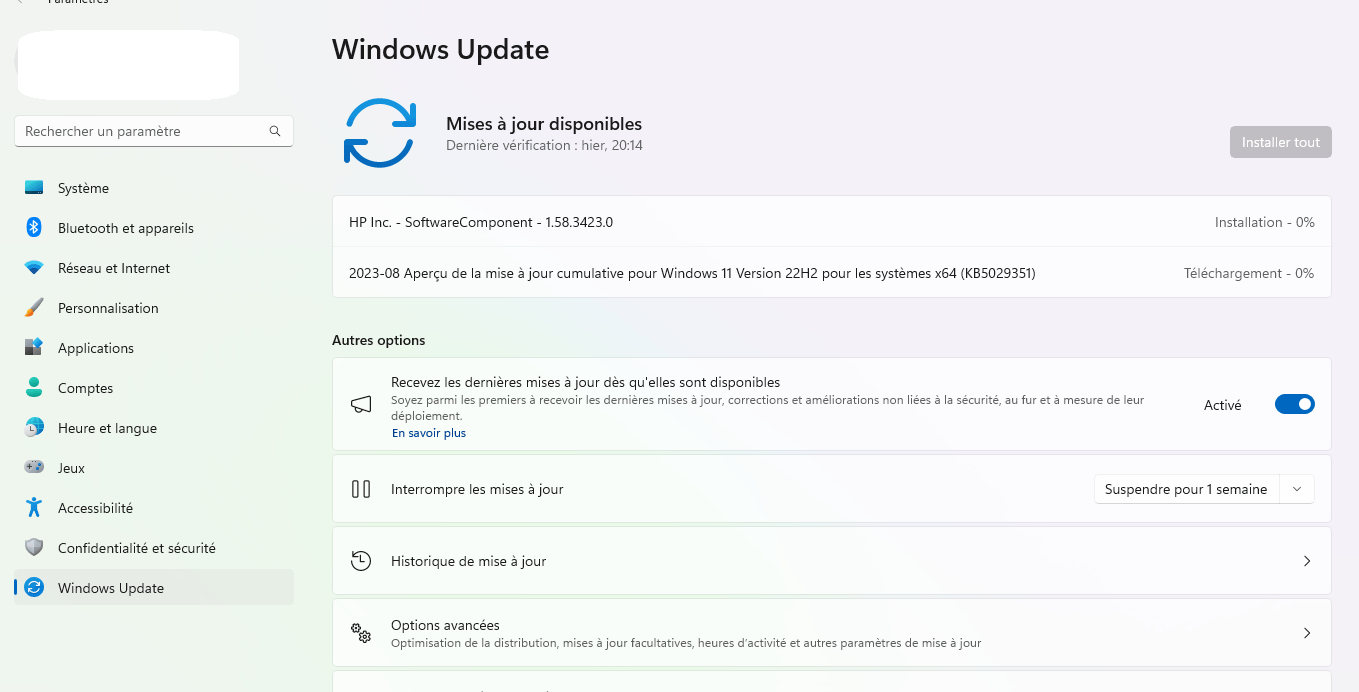The width and height of the screenshot is (1359, 692).
Task: Select Comptes in sidebar
Action: click(x=154, y=388)
